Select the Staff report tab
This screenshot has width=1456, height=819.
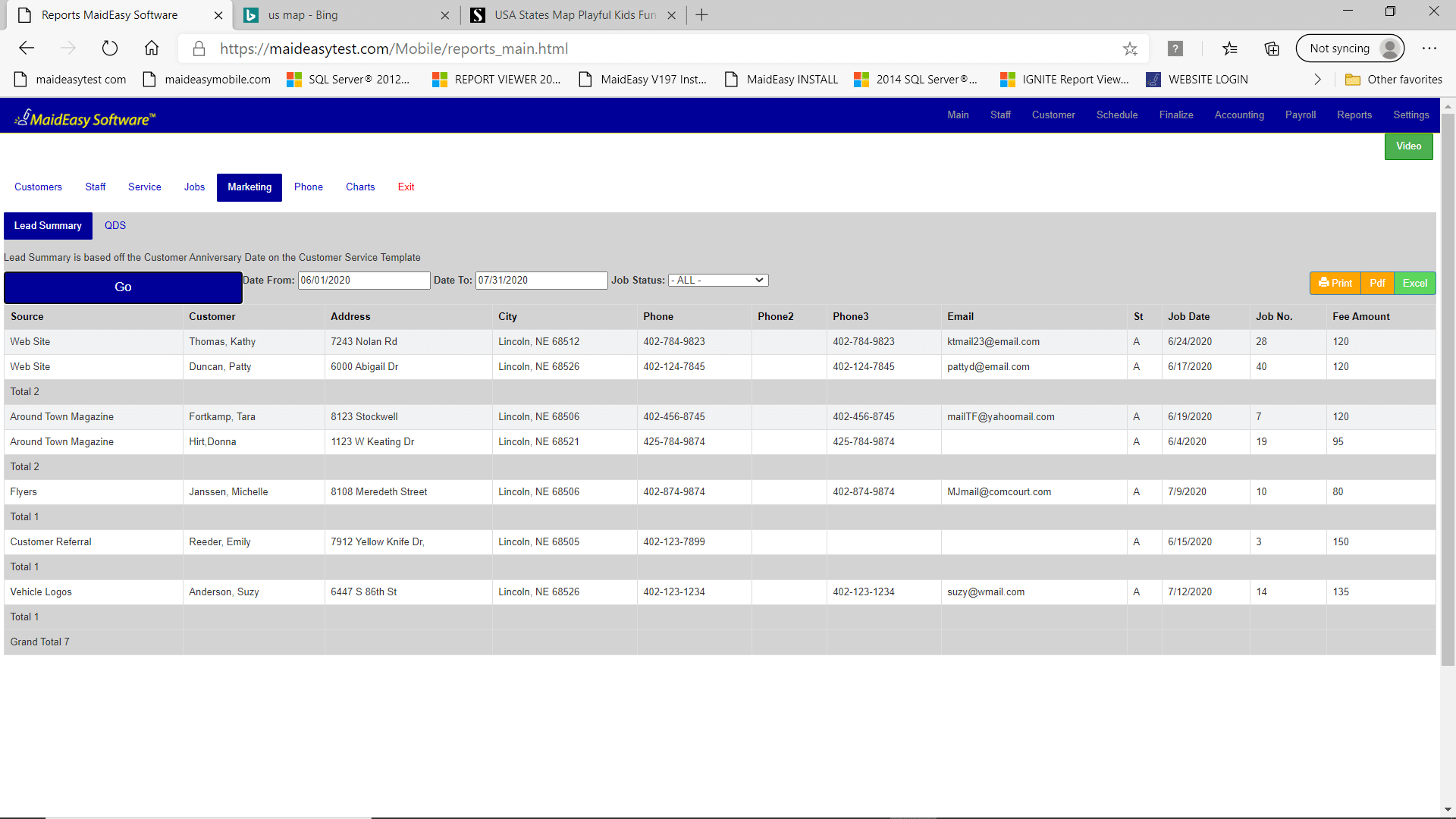point(96,187)
